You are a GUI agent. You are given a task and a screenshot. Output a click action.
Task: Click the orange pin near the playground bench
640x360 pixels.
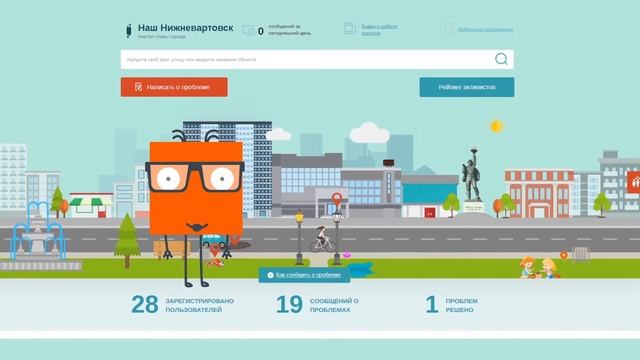point(564,255)
